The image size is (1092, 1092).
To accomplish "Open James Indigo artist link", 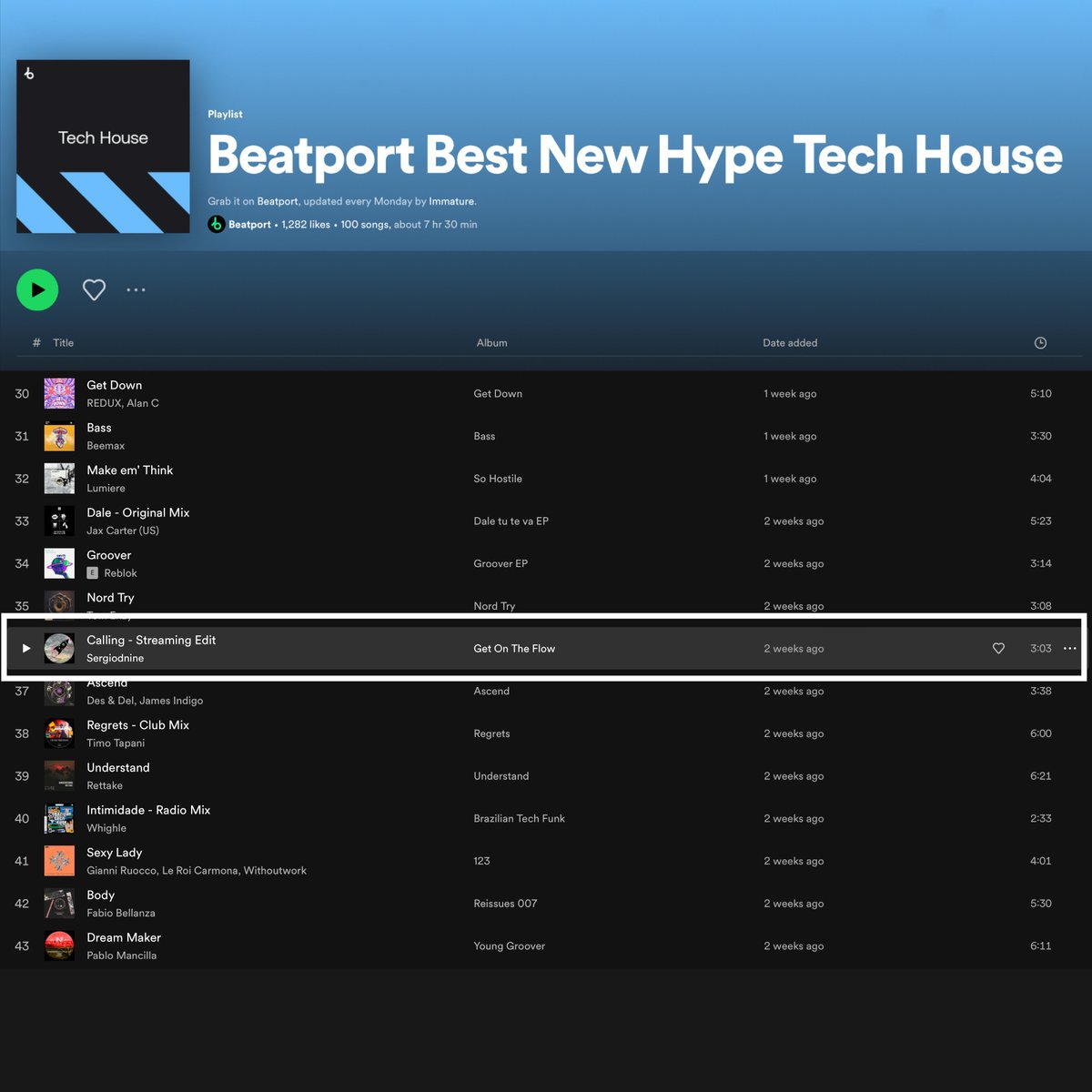I will coord(171,701).
